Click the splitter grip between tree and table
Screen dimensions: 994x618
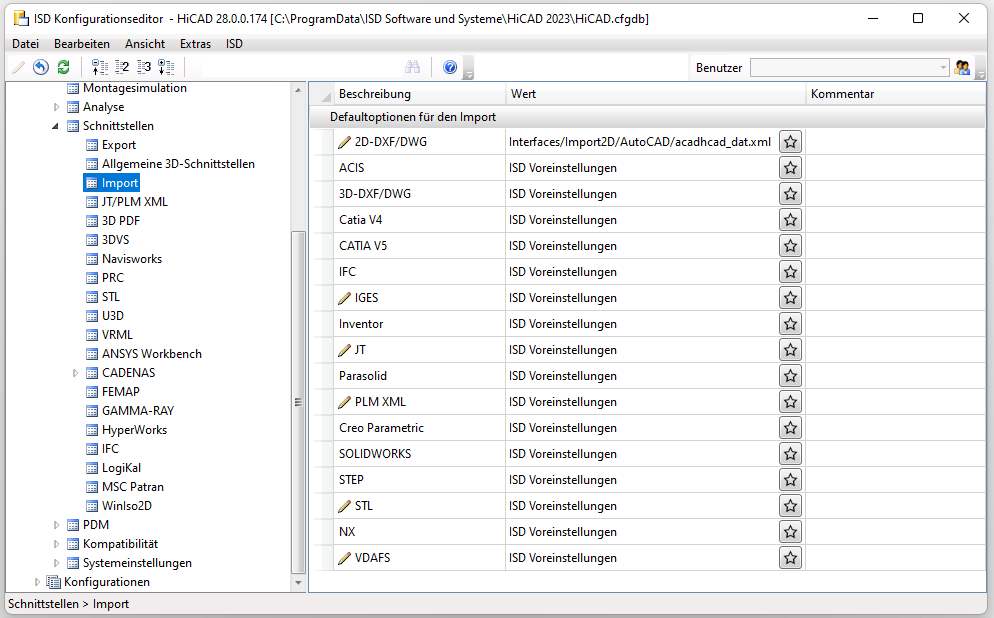pos(298,402)
